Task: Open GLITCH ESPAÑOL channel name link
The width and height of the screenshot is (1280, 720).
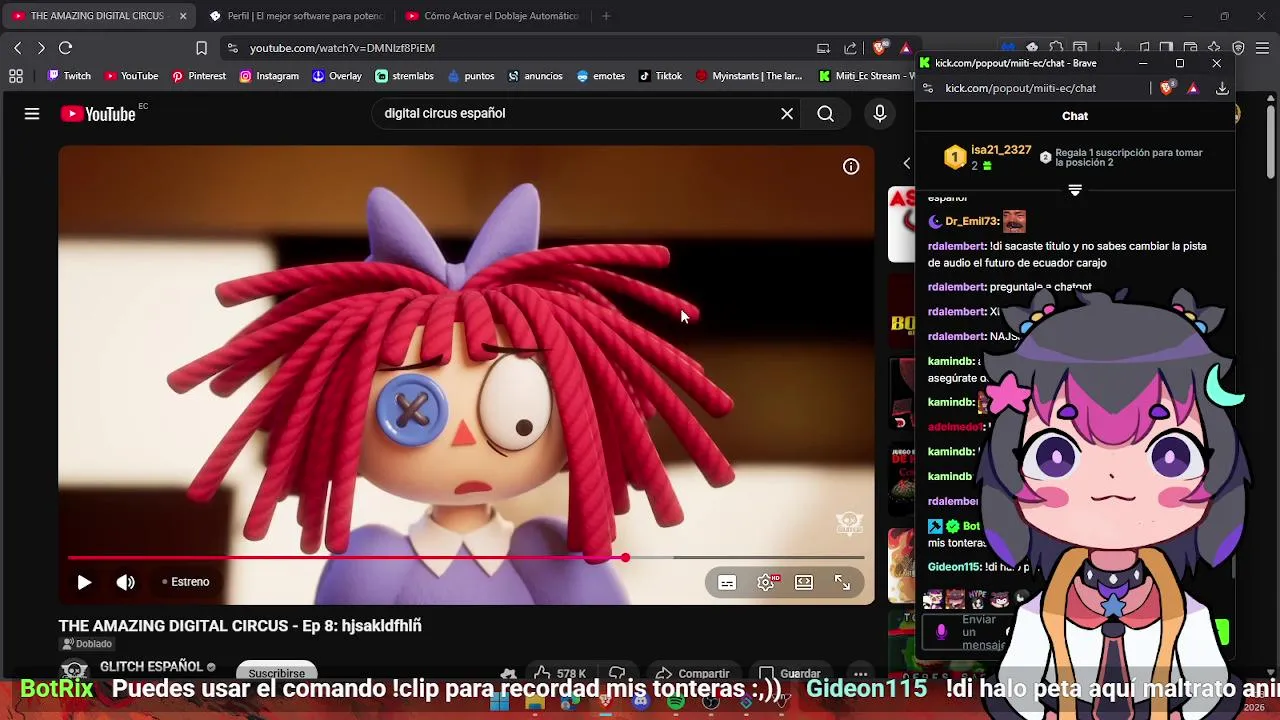Action: [151, 667]
